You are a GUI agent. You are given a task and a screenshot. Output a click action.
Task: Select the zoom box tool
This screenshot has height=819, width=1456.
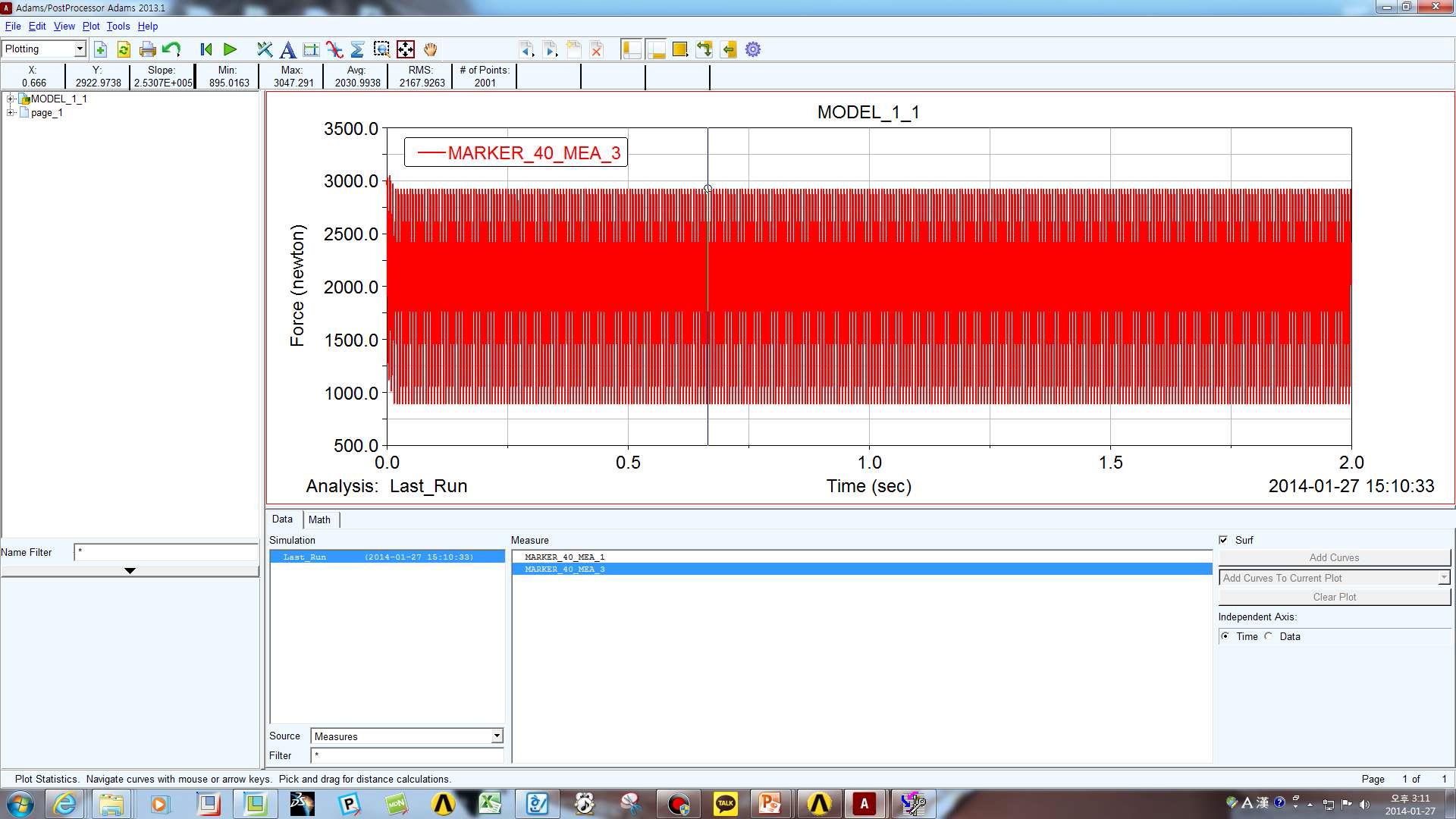(381, 50)
